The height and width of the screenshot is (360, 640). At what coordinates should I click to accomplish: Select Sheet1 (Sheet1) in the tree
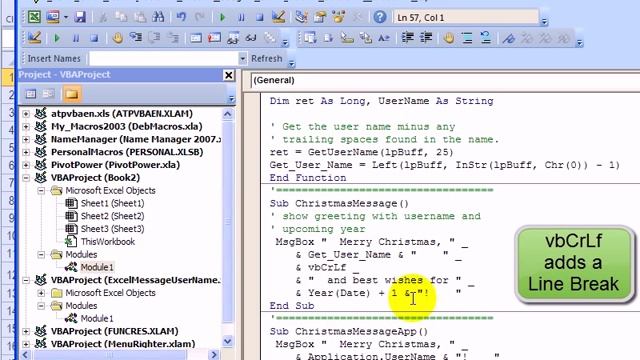(x=112, y=203)
